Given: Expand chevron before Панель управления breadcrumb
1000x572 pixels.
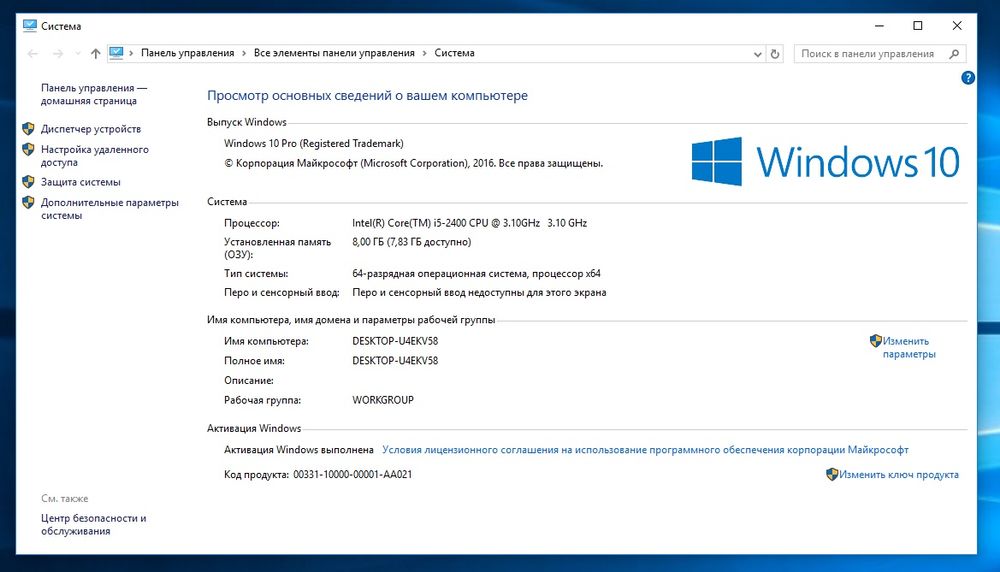Looking at the screenshot, I should tap(131, 53).
